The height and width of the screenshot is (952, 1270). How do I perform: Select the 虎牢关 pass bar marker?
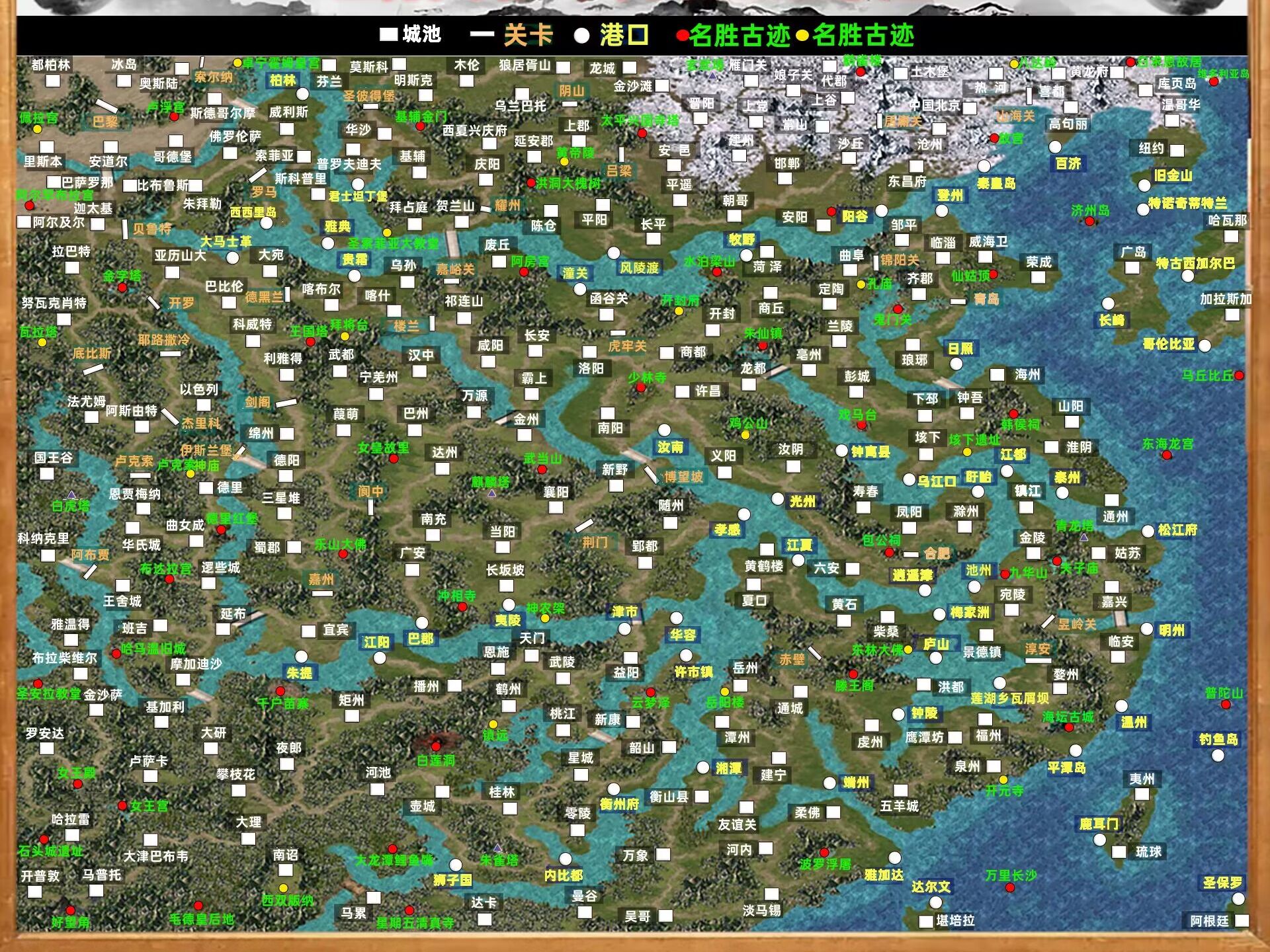(618, 333)
